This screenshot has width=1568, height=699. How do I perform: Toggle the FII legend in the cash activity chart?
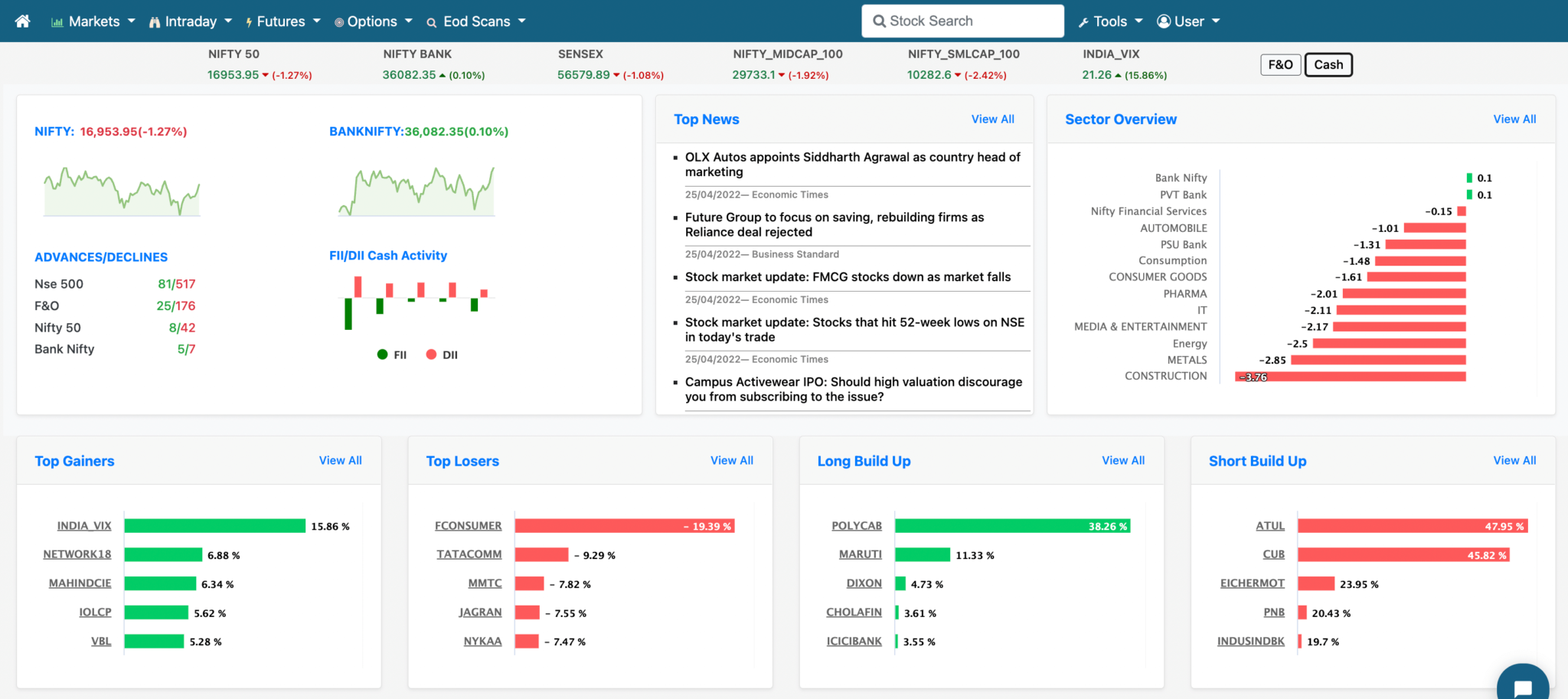391,354
